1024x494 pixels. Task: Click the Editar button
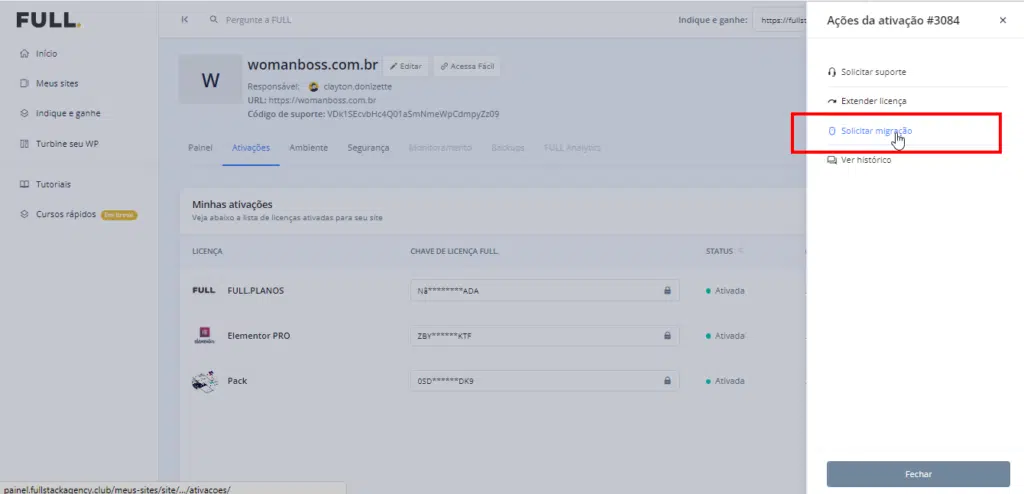click(x=406, y=66)
